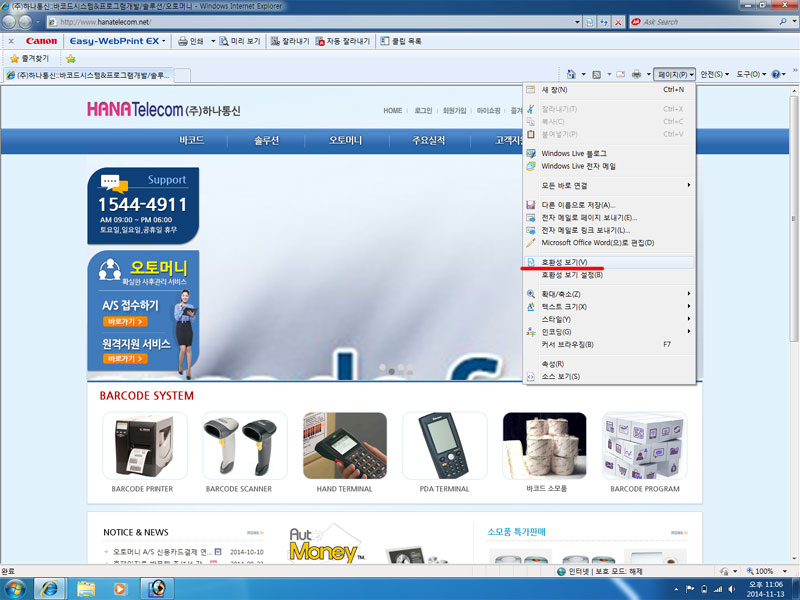Click the compatibility view icon in the address bar
The width and height of the screenshot is (800, 600).
point(590,22)
